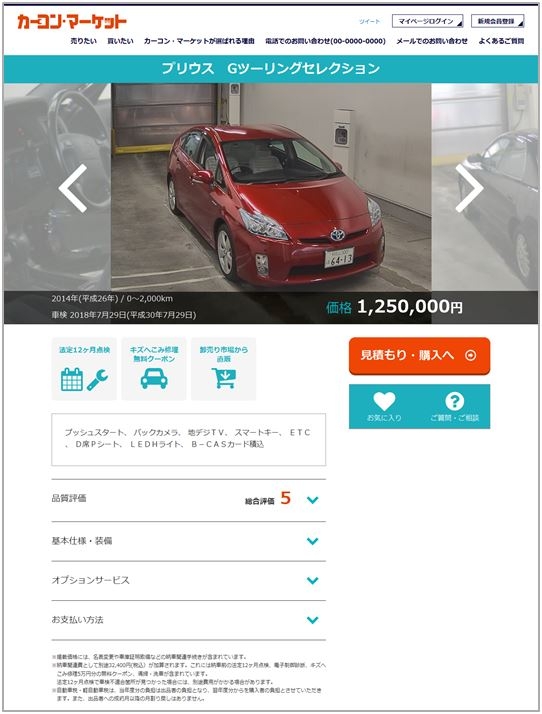Viewport: 542px width, 714px height.
Task: Expand the オプションサービス section
Action: click(189, 581)
